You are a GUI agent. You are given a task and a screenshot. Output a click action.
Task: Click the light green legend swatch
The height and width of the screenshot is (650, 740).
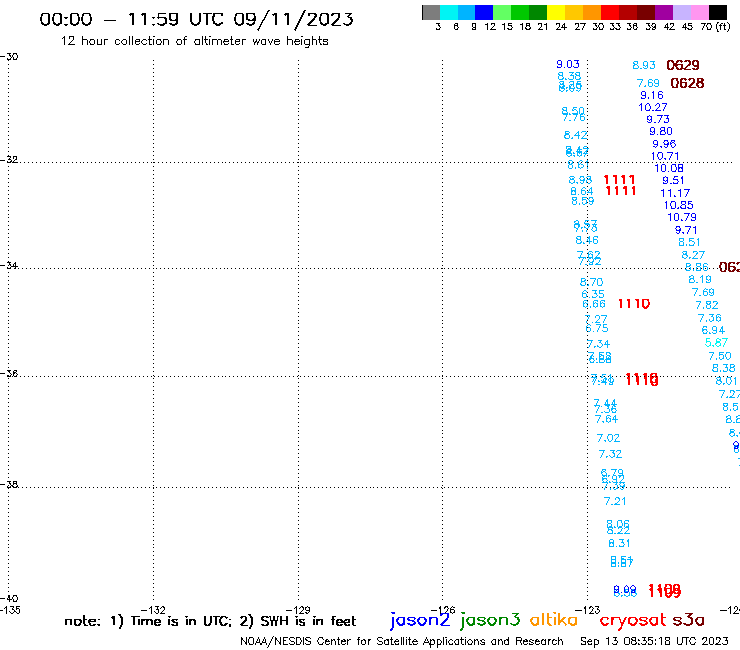pyautogui.click(x=502, y=12)
